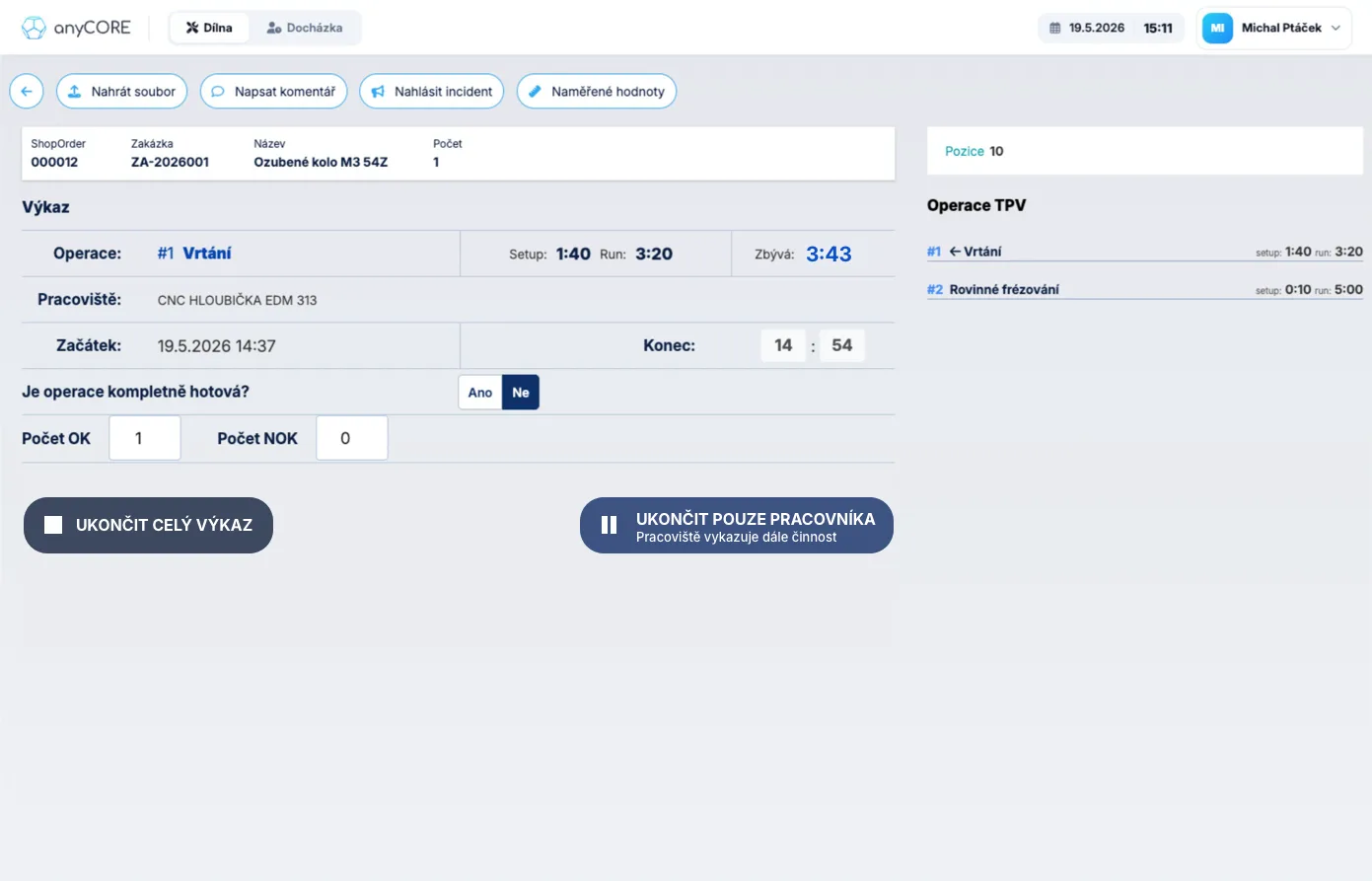Image resolution: width=1372 pixels, height=881 pixels.
Task: Select Ano for operation completely done
Action: (480, 393)
